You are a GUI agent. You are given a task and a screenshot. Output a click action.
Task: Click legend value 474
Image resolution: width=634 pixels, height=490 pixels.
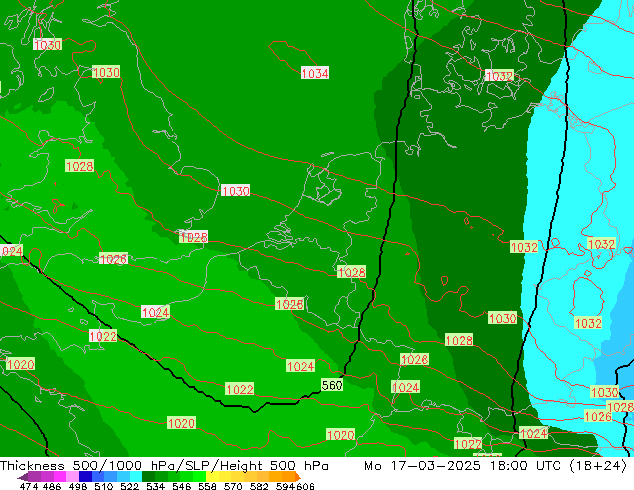(29, 486)
